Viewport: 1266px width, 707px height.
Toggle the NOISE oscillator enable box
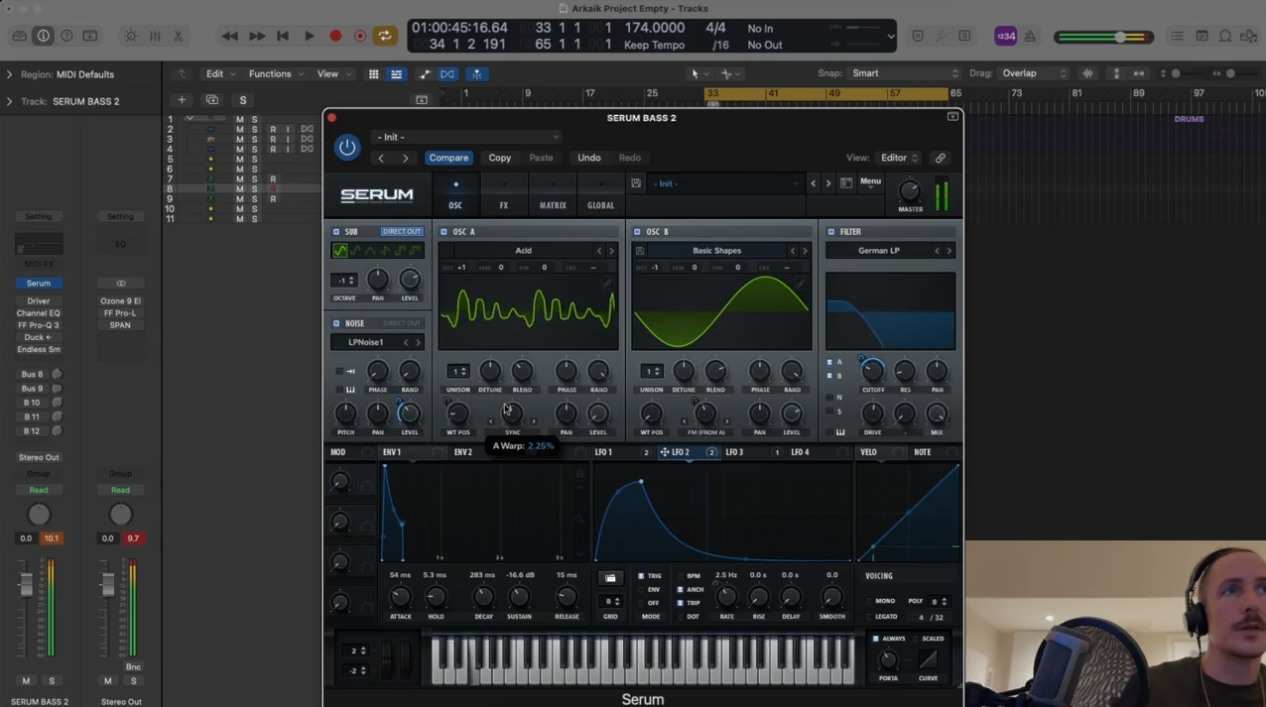pos(336,324)
